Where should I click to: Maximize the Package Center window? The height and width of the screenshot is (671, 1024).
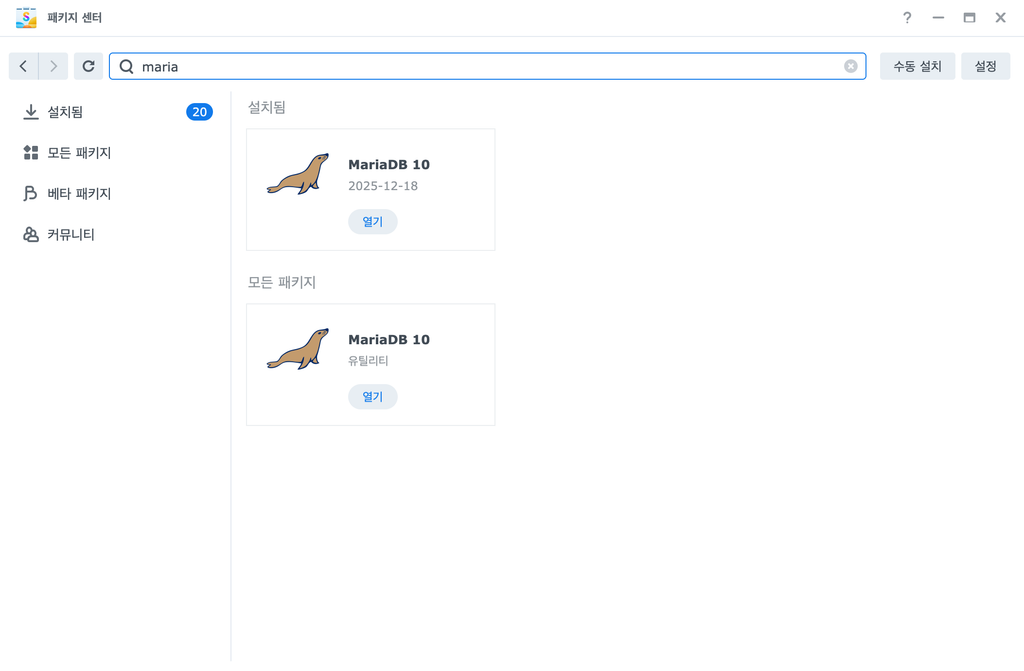click(x=969, y=18)
